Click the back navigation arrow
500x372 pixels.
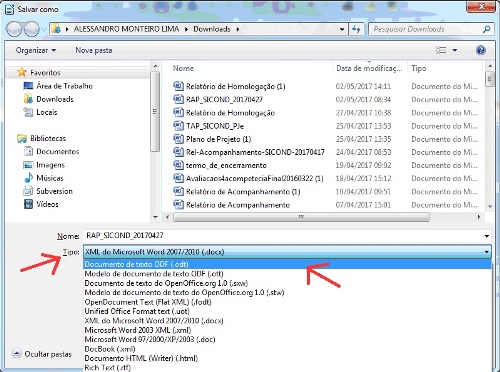(x=15, y=29)
